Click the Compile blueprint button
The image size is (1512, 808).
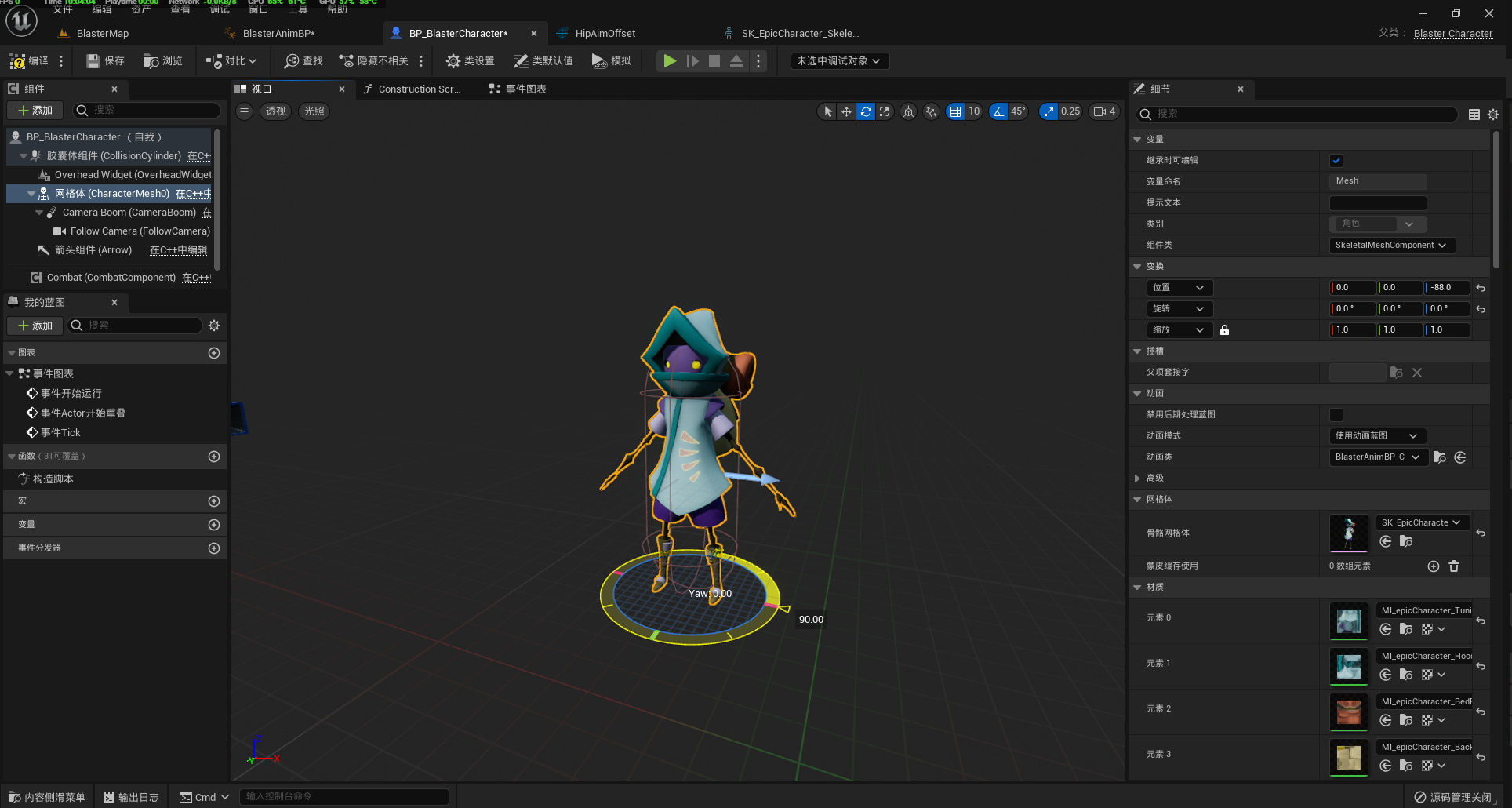[29, 61]
